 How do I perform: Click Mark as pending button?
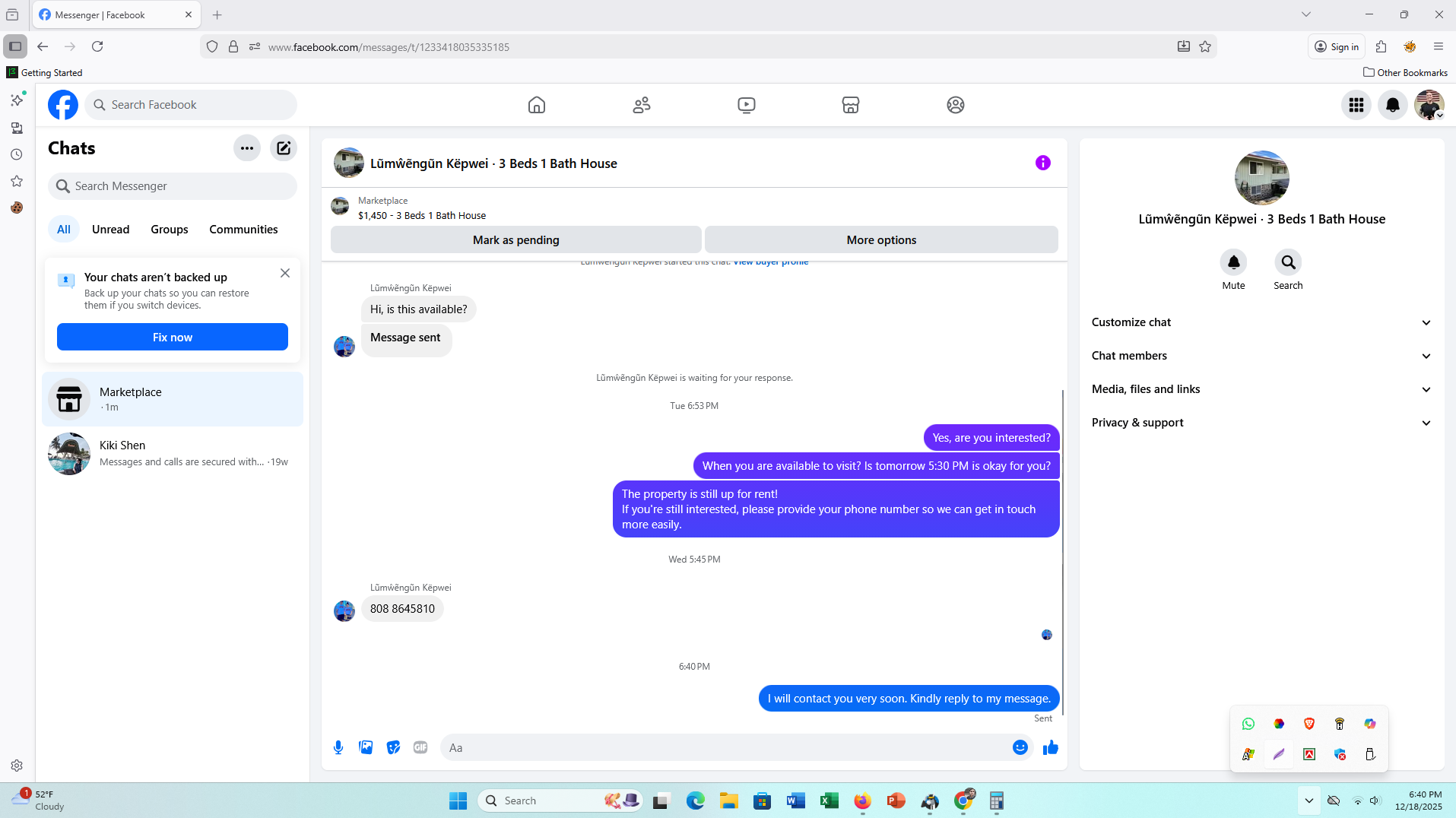tap(516, 239)
